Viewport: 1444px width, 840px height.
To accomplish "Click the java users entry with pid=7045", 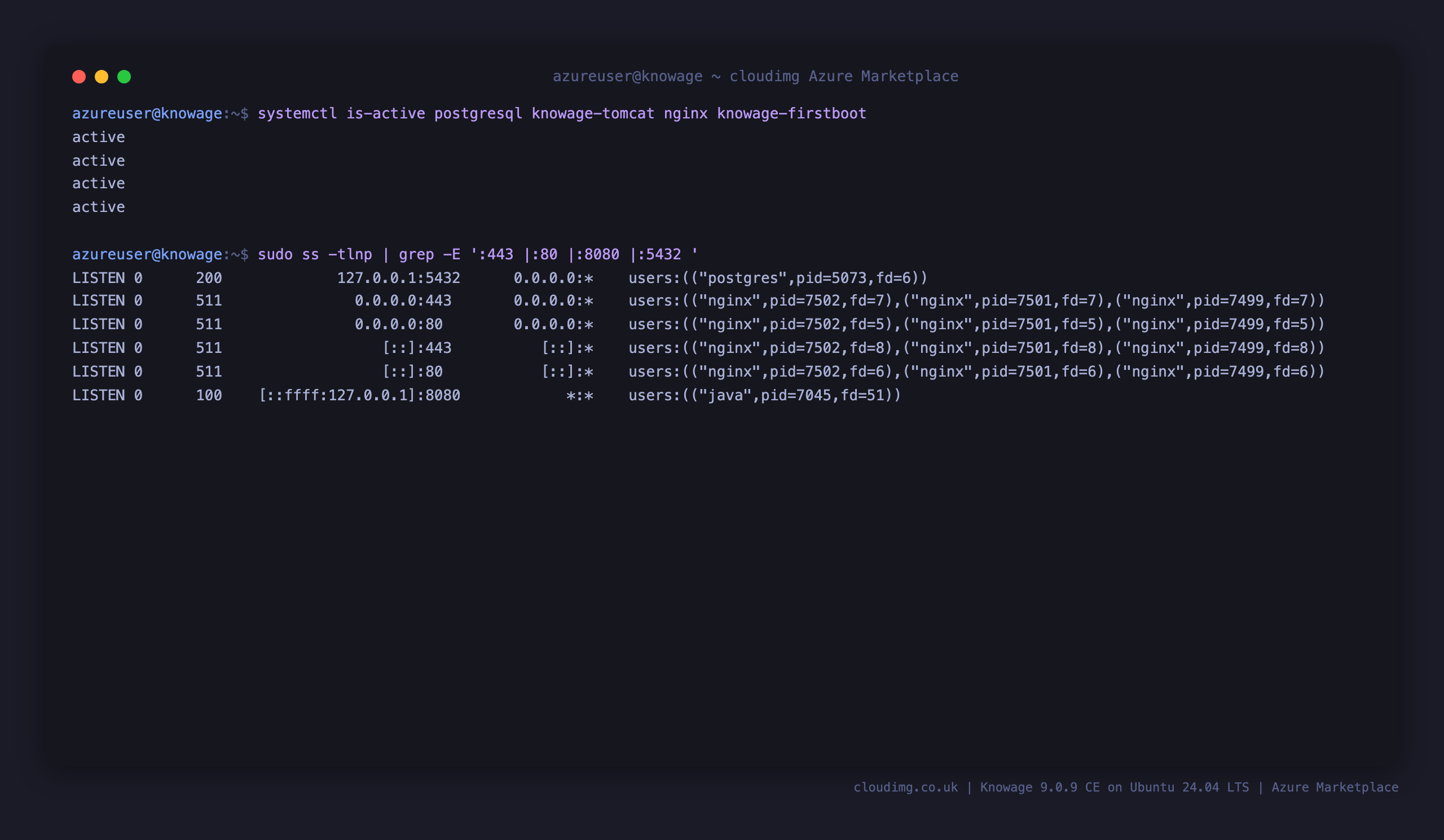I will 764,395.
